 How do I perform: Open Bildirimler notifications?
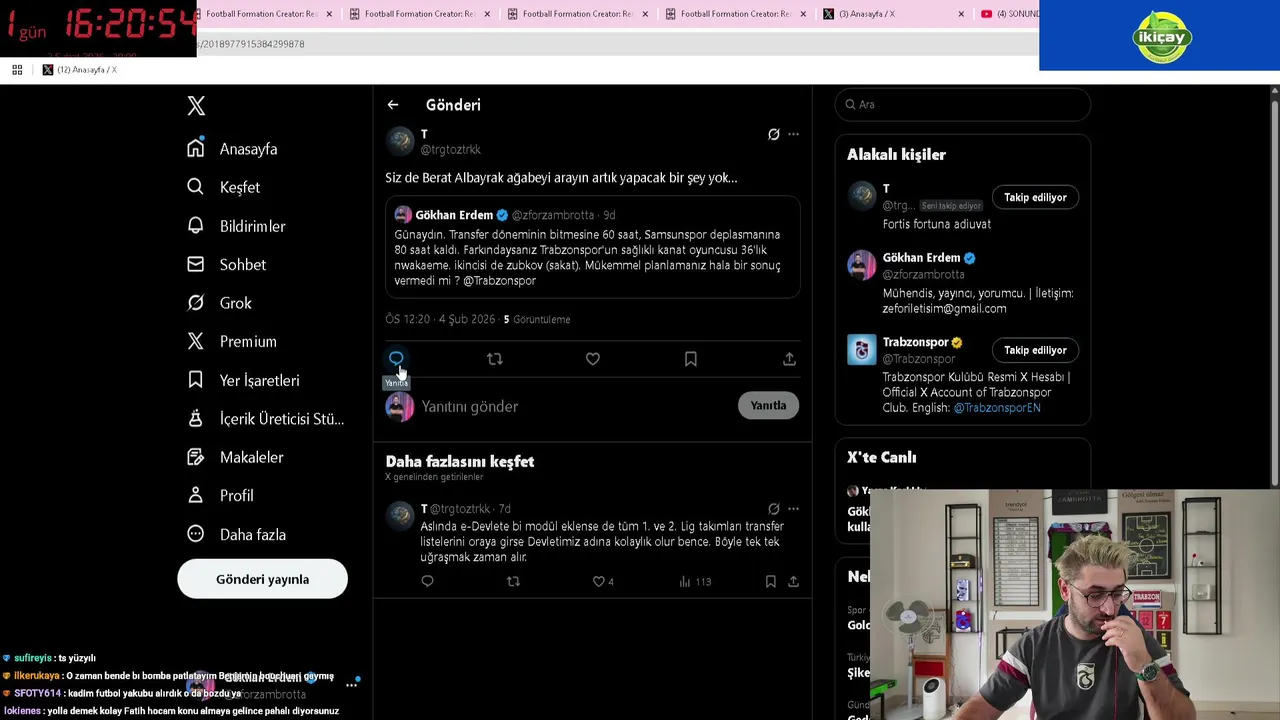point(236,226)
